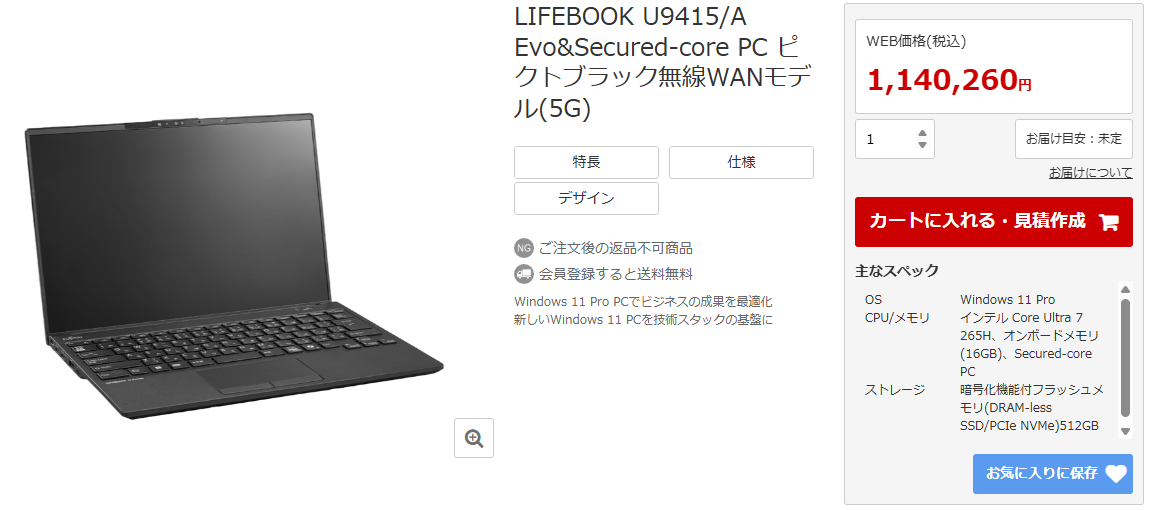Open the お届けについて delivery info link
Screen dimensions: 1149x510
coord(1091,173)
